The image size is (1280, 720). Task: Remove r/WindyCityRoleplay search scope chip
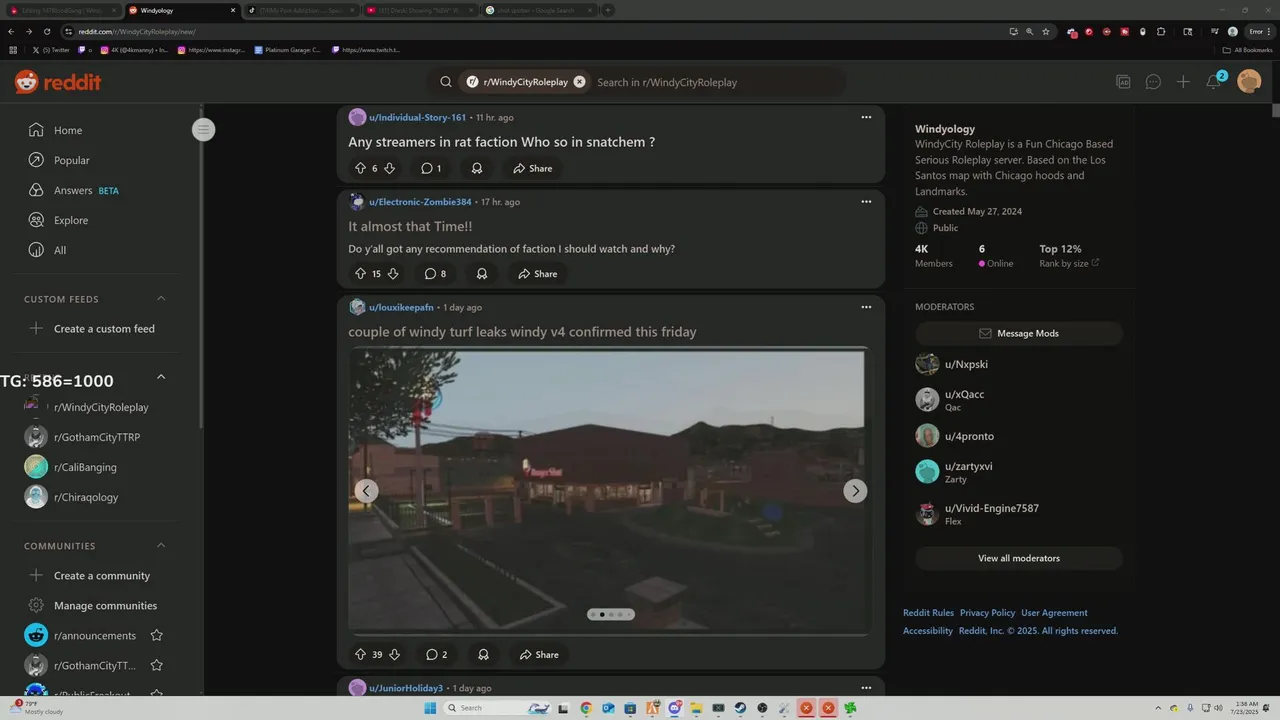click(x=579, y=82)
